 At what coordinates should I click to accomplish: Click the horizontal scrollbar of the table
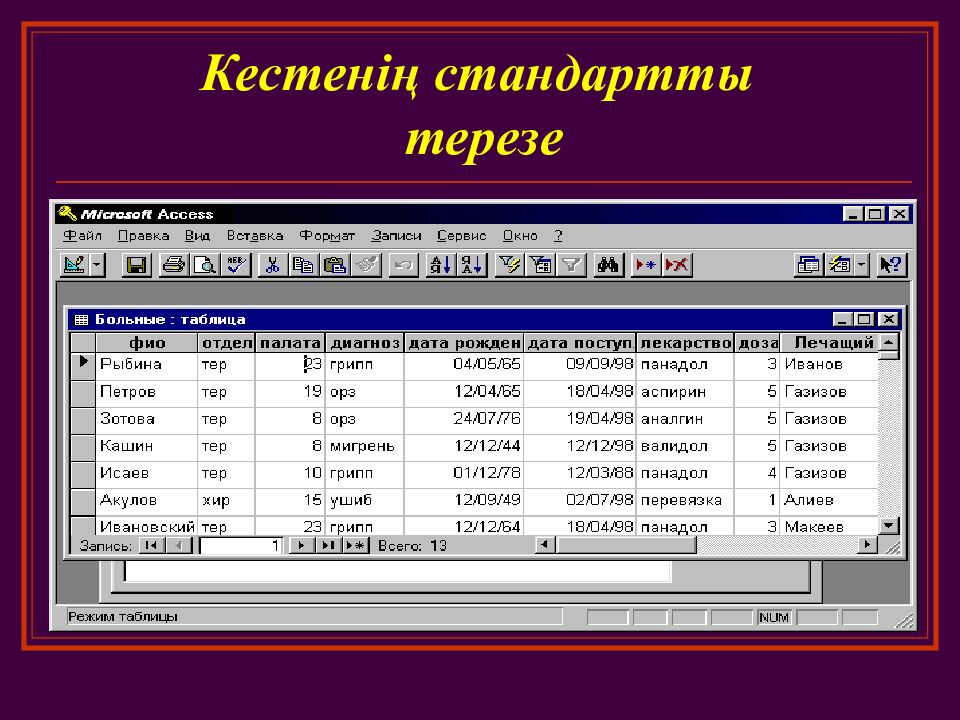click(x=700, y=545)
